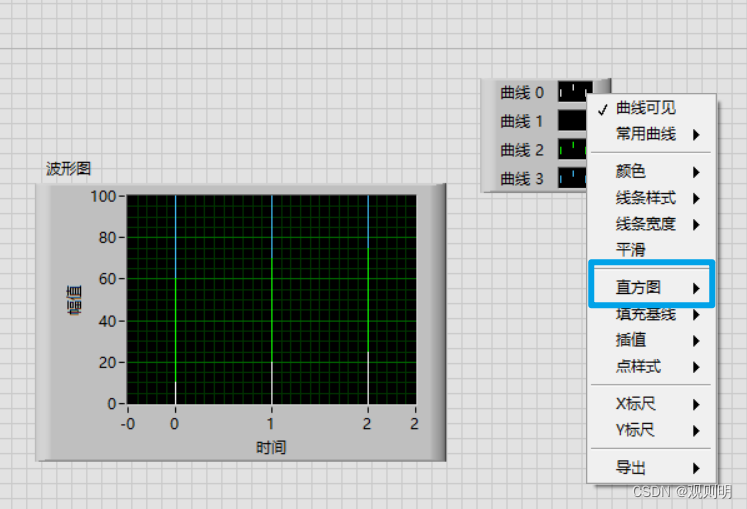
Task: Open the 直方图 submenu
Action: tap(651, 287)
